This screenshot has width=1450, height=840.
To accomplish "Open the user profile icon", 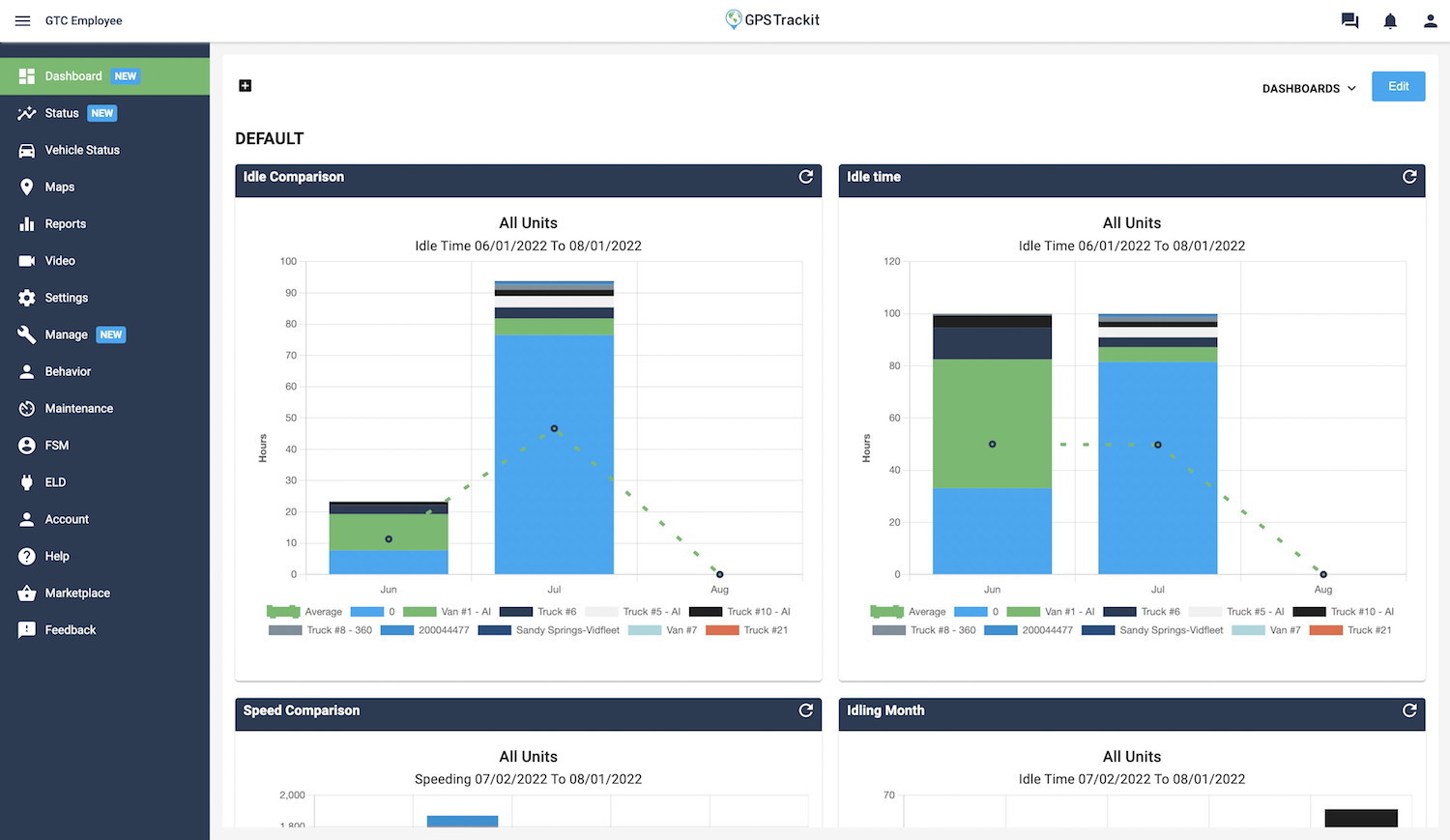I will pos(1430,20).
